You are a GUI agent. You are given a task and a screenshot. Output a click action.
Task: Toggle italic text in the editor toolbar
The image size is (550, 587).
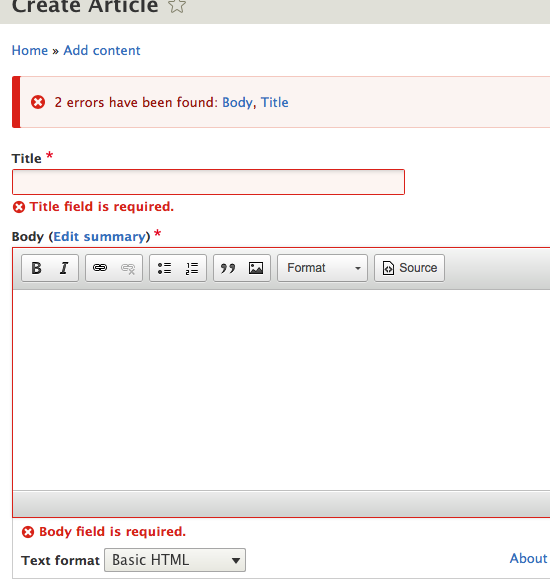coord(64,268)
